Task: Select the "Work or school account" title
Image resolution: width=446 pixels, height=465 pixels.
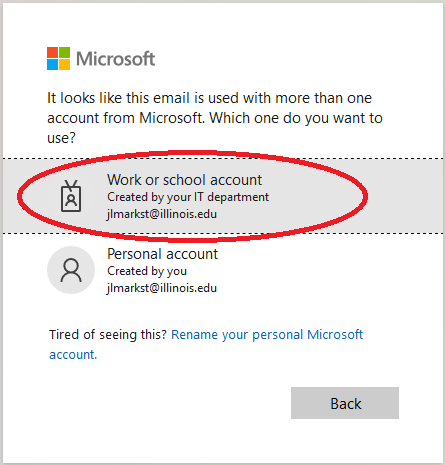Action: click(184, 180)
